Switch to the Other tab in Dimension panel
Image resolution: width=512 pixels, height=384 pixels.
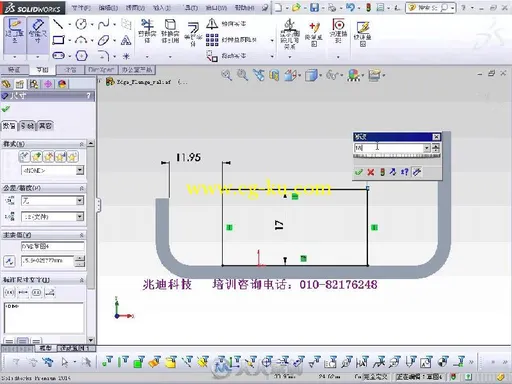(45, 126)
